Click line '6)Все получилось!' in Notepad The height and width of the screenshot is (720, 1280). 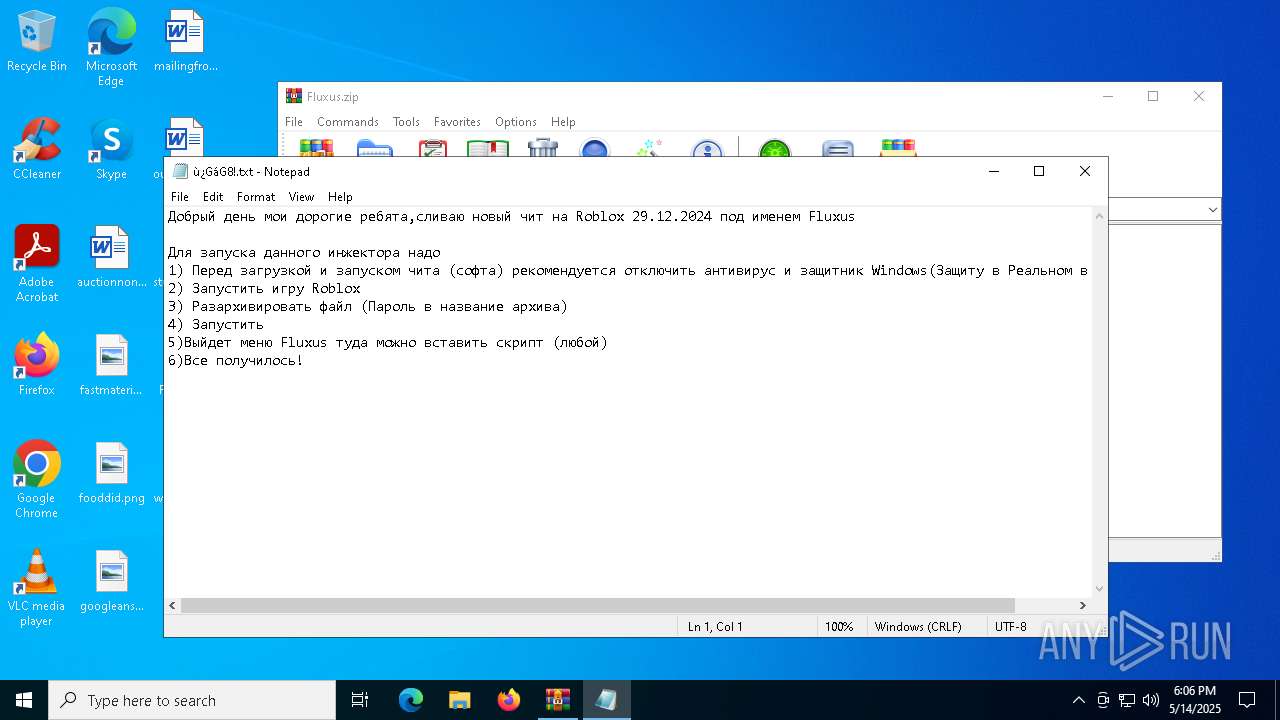(235, 360)
